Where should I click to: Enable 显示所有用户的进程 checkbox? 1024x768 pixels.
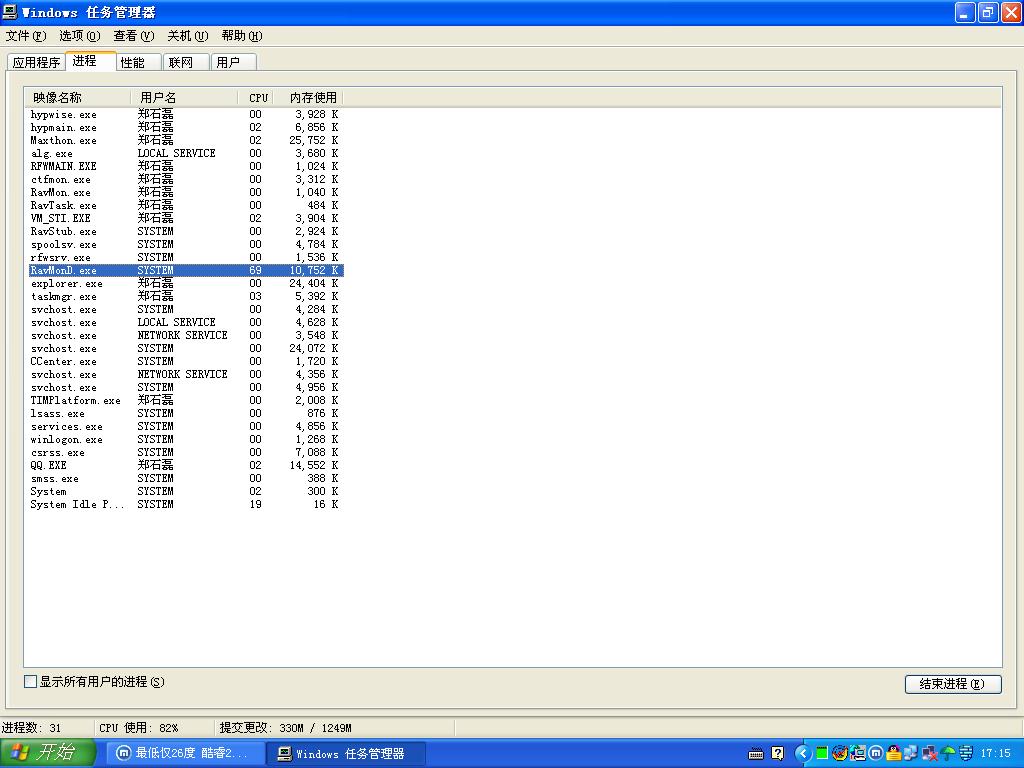tap(30, 682)
